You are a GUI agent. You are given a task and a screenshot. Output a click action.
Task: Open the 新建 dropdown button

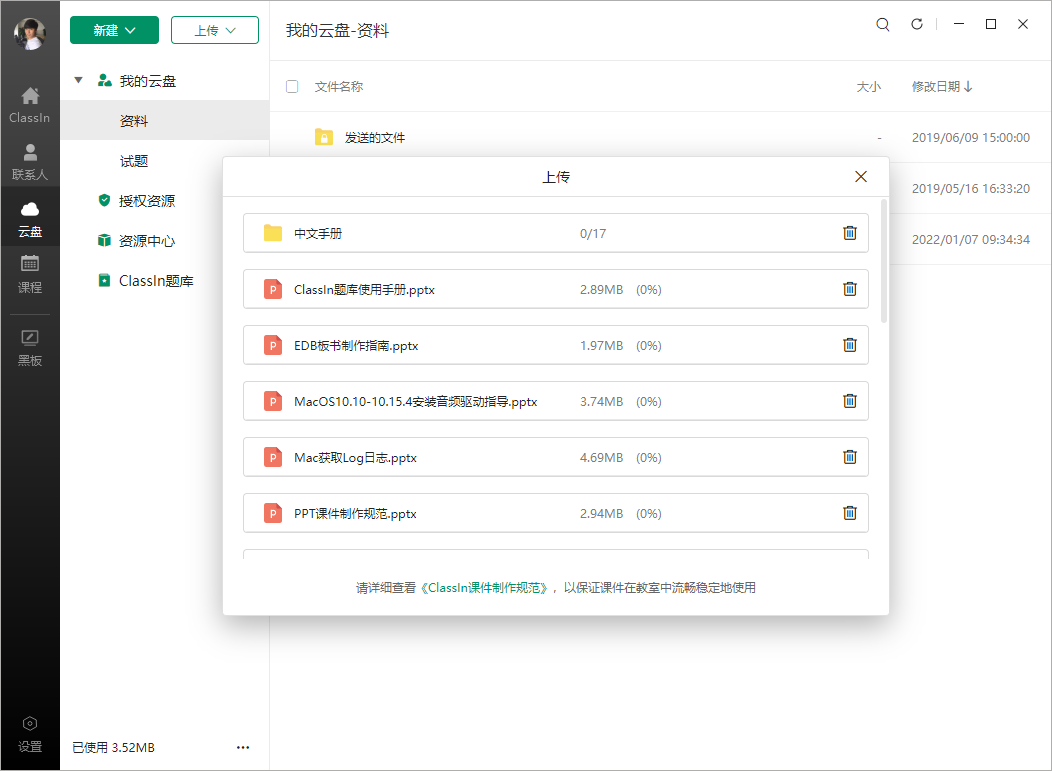(x=114, y=30)
